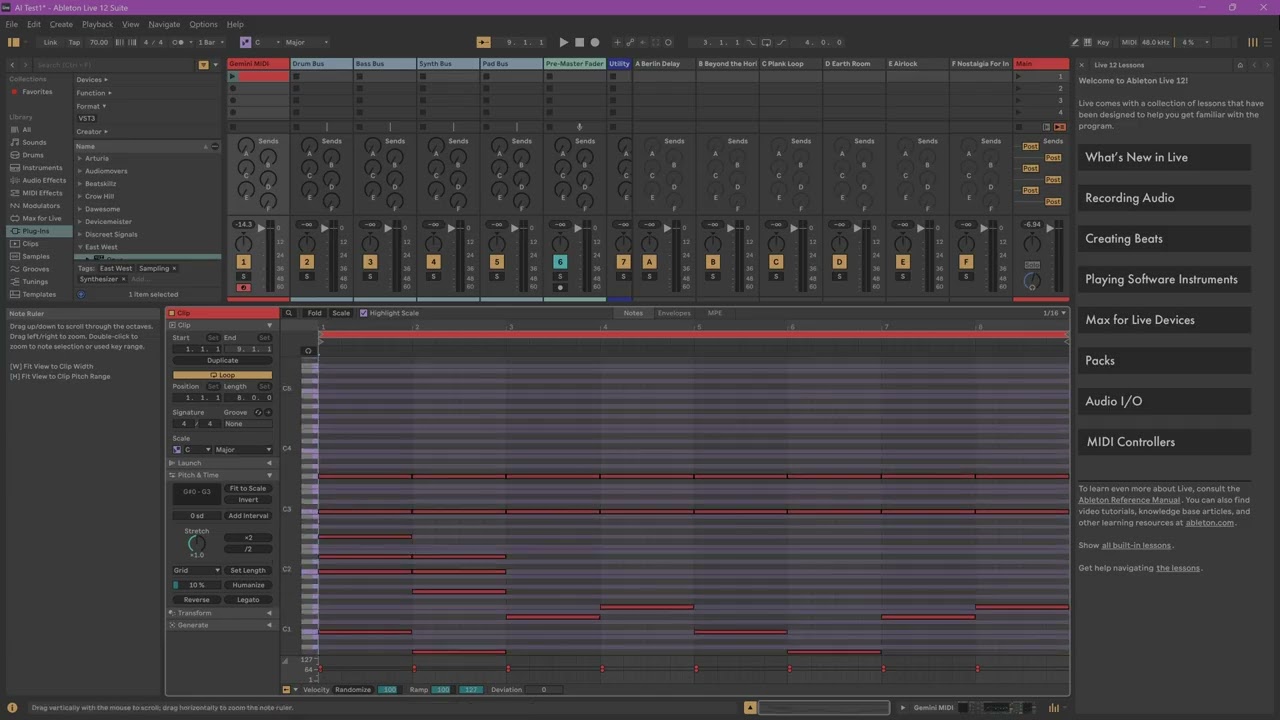Viewport: 1280px width, 720px height.
Task: Click the Favorites collection icon
Action: coord(15,92)
